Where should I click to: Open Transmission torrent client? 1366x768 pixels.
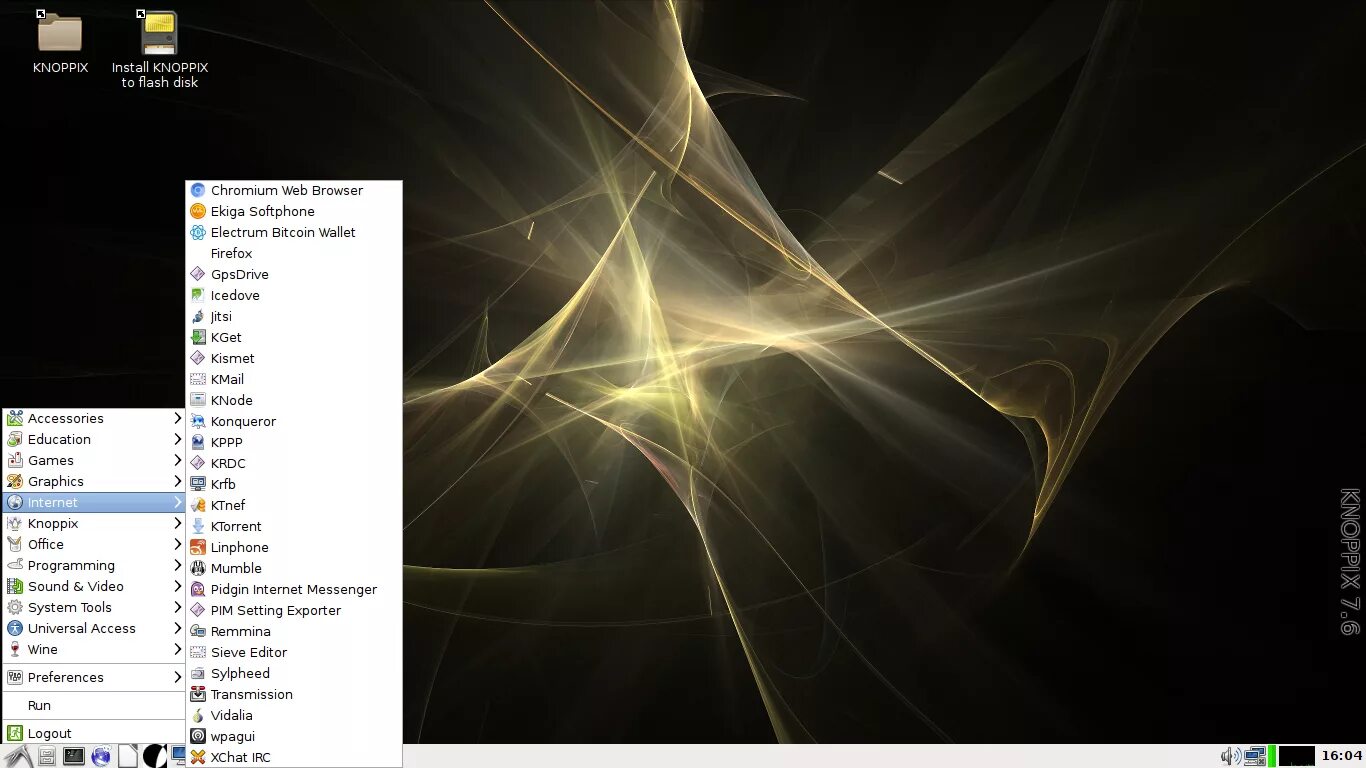click(294, 694)
